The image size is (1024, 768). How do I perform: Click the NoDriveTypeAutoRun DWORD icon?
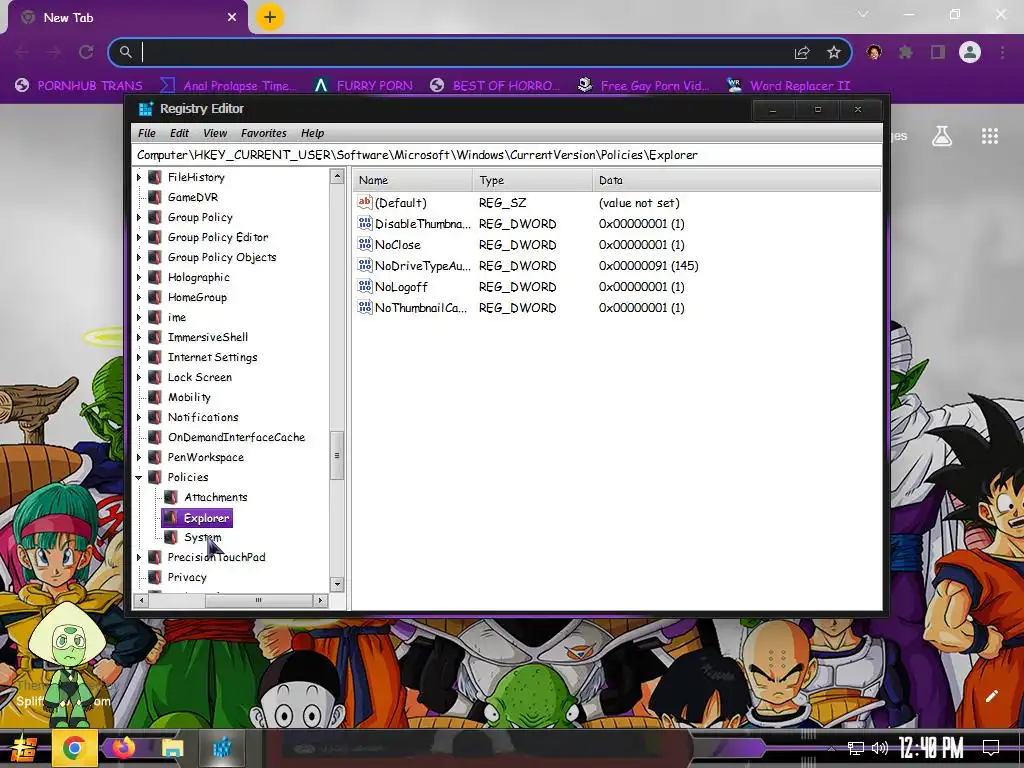pyautogui.click(x=364, y=265)
